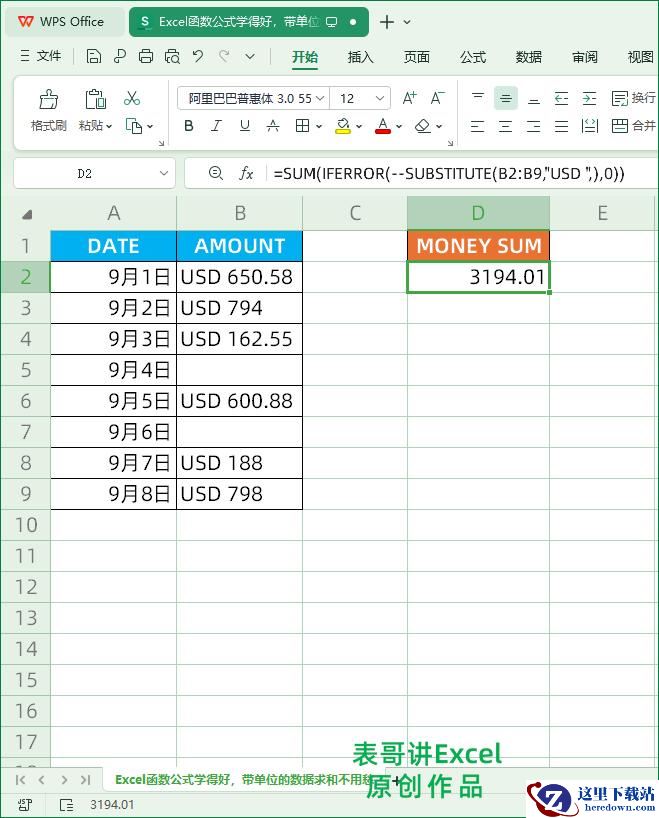Image resolution: width=659 pixels, height=818 pixels.
Task: Switch to the 插入 tab
Action: 361,57
